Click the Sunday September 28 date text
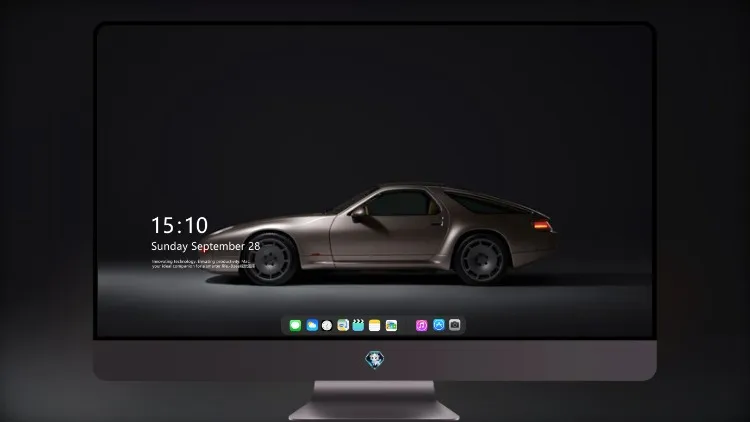The height and width of the screenshot is (422, 750). (x=206, y=246)
